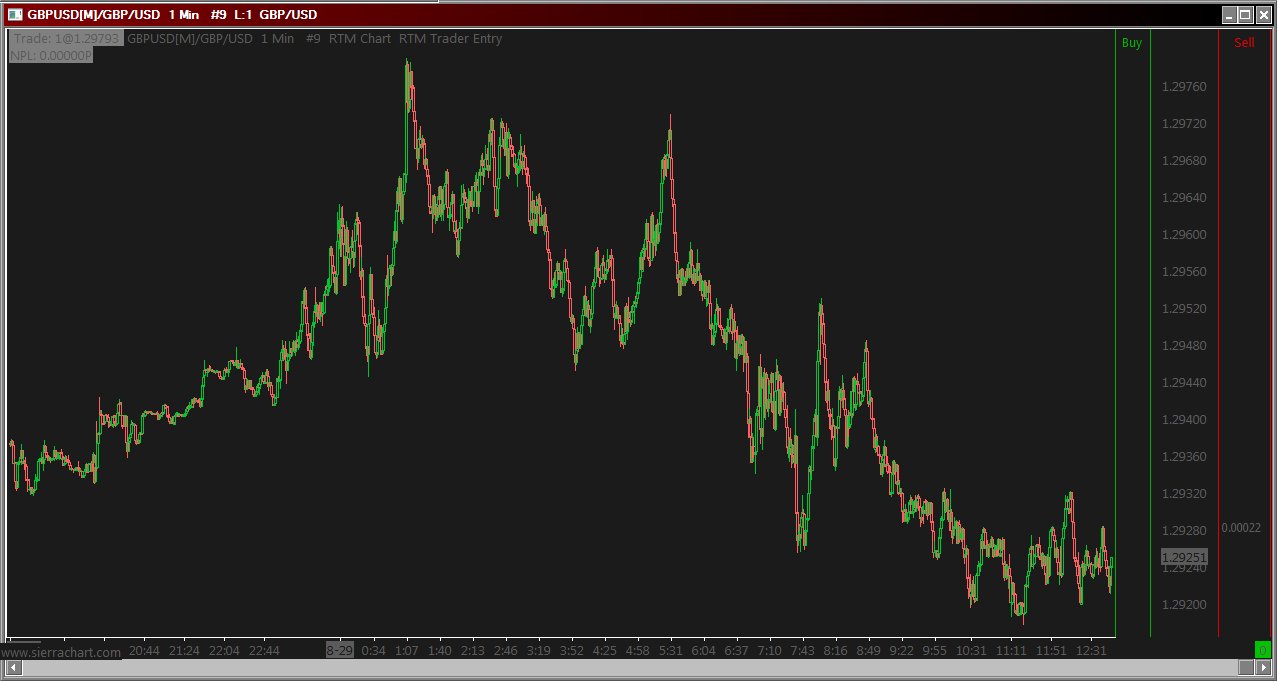Click the green 0 position box

(1263, 651)
